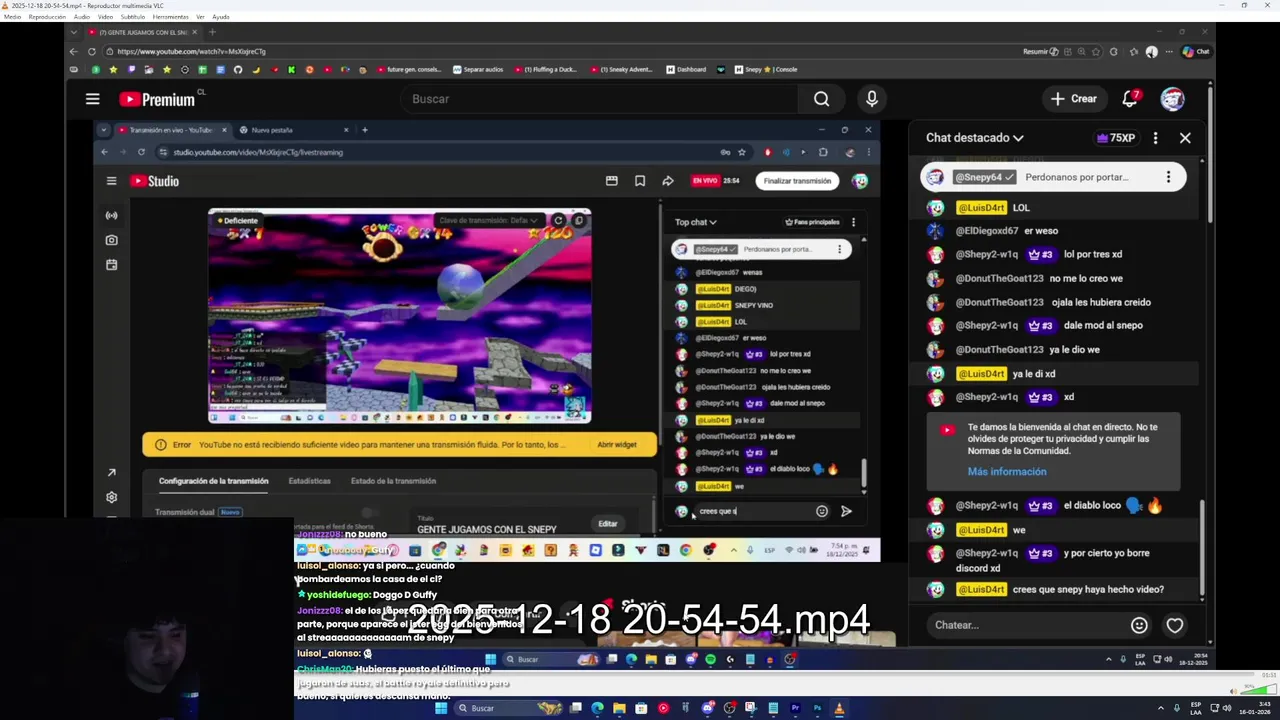1280x720 pixels.
Task: Select Nueva pestaña browser tab
Action: tap(293, 130)
